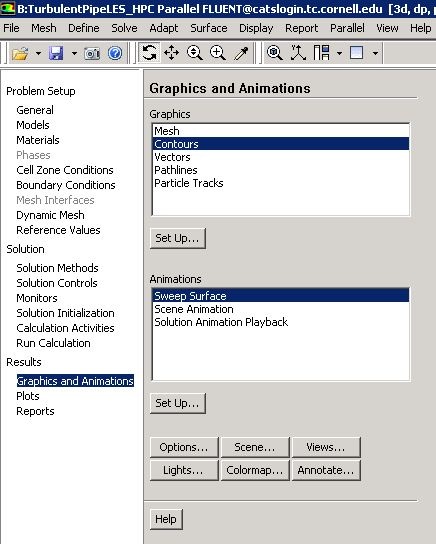Open the Surface menu

208,28
